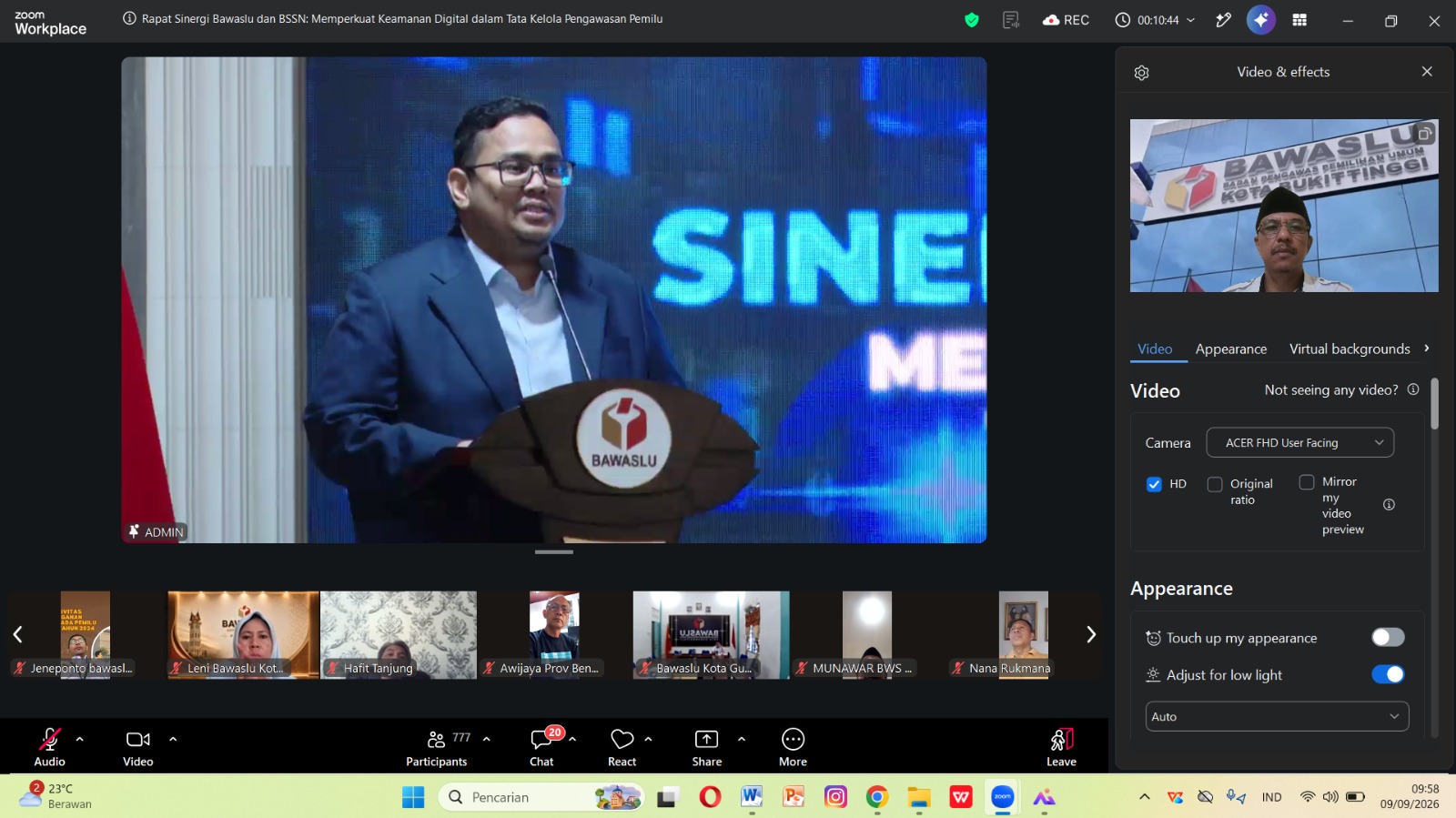Show previous participants with left arrow
The height and width of the screenshot is (818, 1456).
tap(17, 635)
